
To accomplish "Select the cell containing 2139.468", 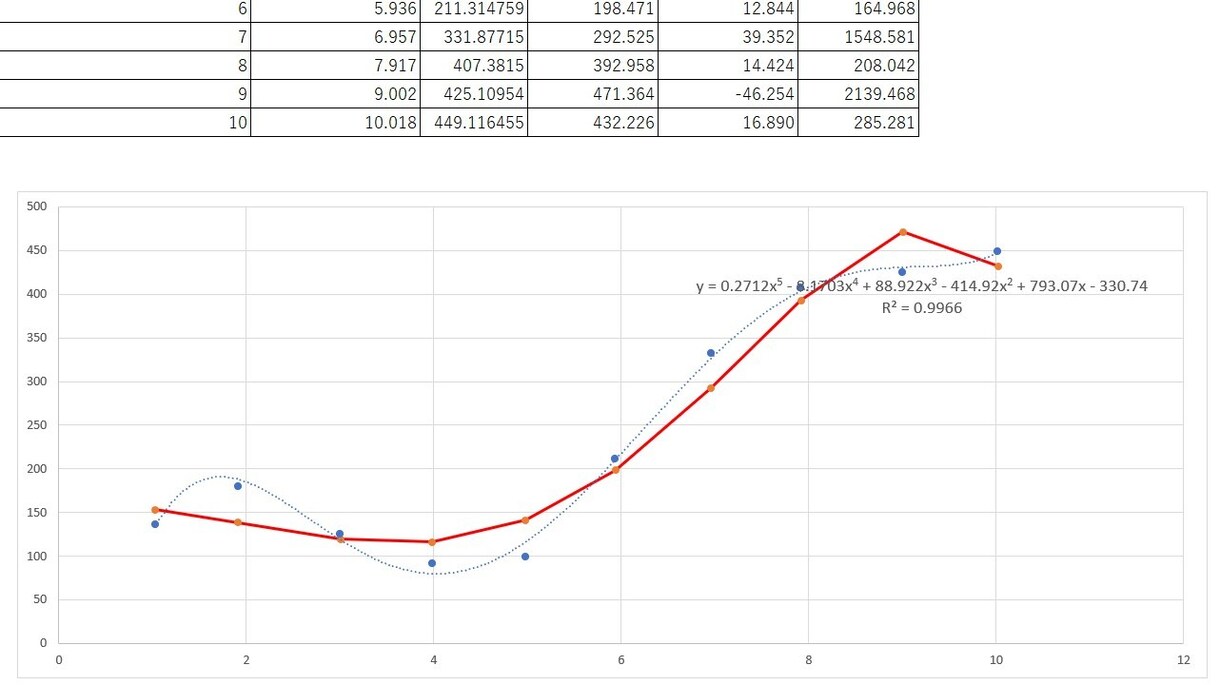I will pyautogui.click(x=859, y=94).
